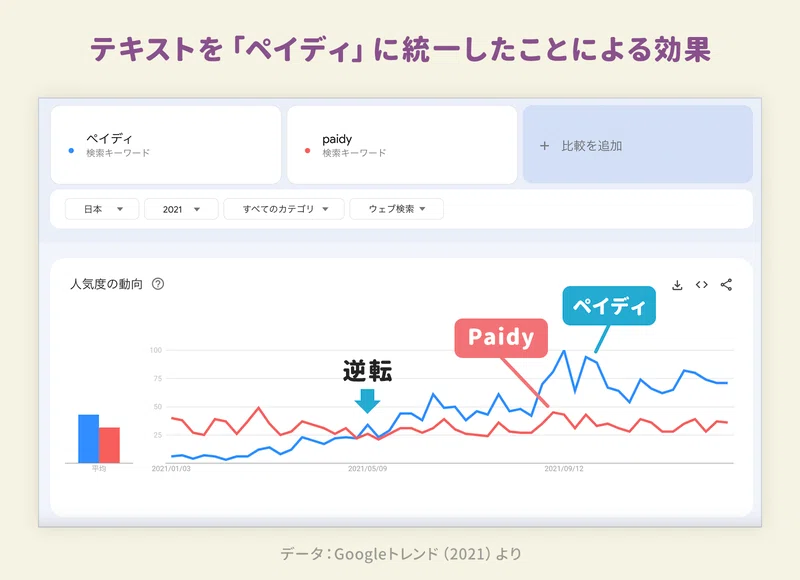
Task: Click the red dot beside paidy term
Action: [307, 151]
